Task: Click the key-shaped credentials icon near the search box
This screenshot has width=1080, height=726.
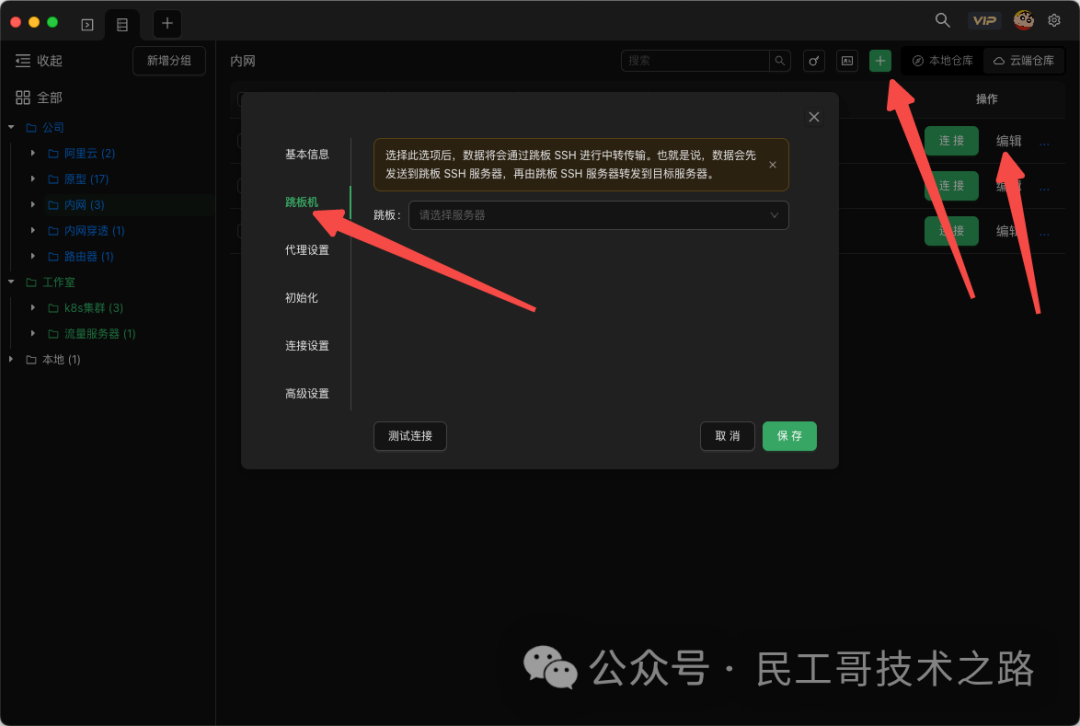Action: [x=813, y=60]
